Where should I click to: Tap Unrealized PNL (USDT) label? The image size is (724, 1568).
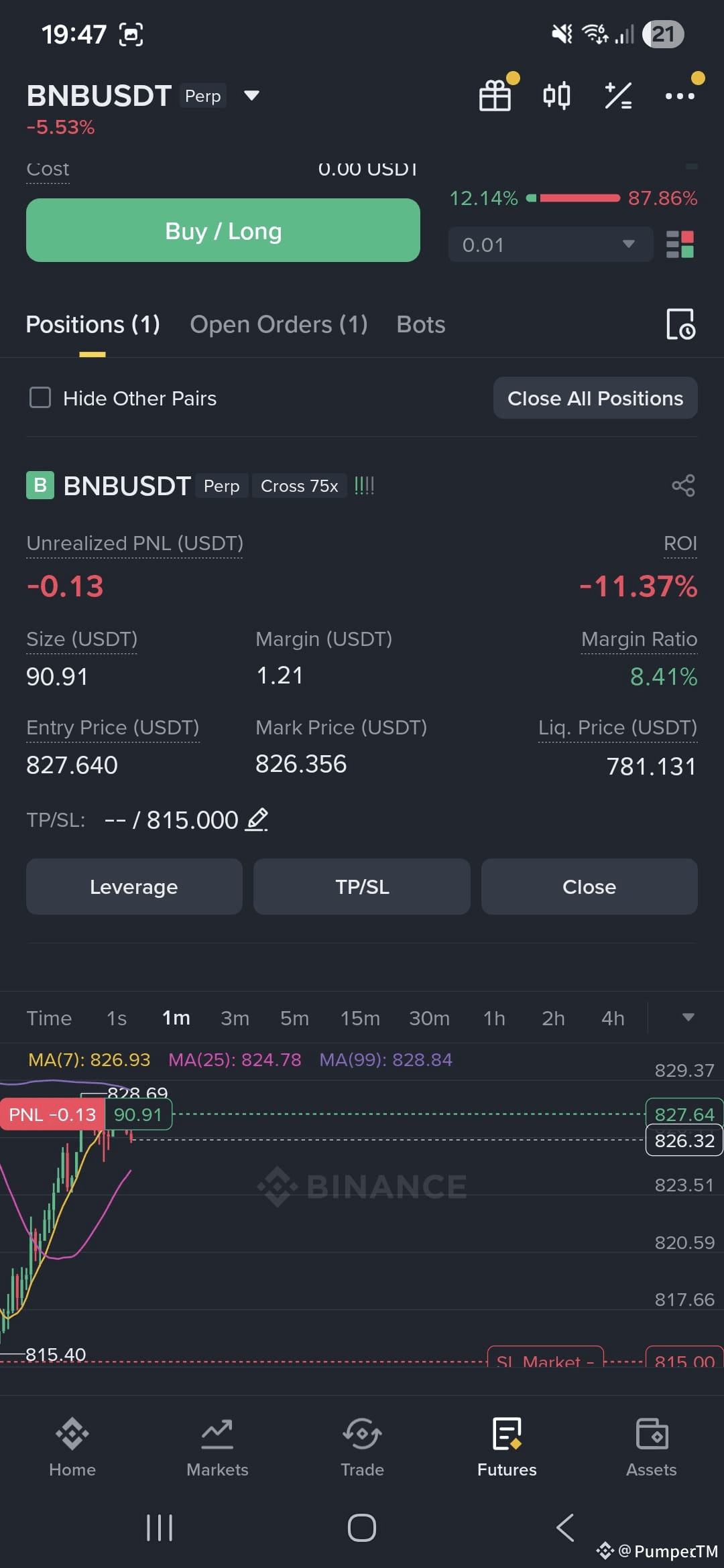click(x=135, y=543)
